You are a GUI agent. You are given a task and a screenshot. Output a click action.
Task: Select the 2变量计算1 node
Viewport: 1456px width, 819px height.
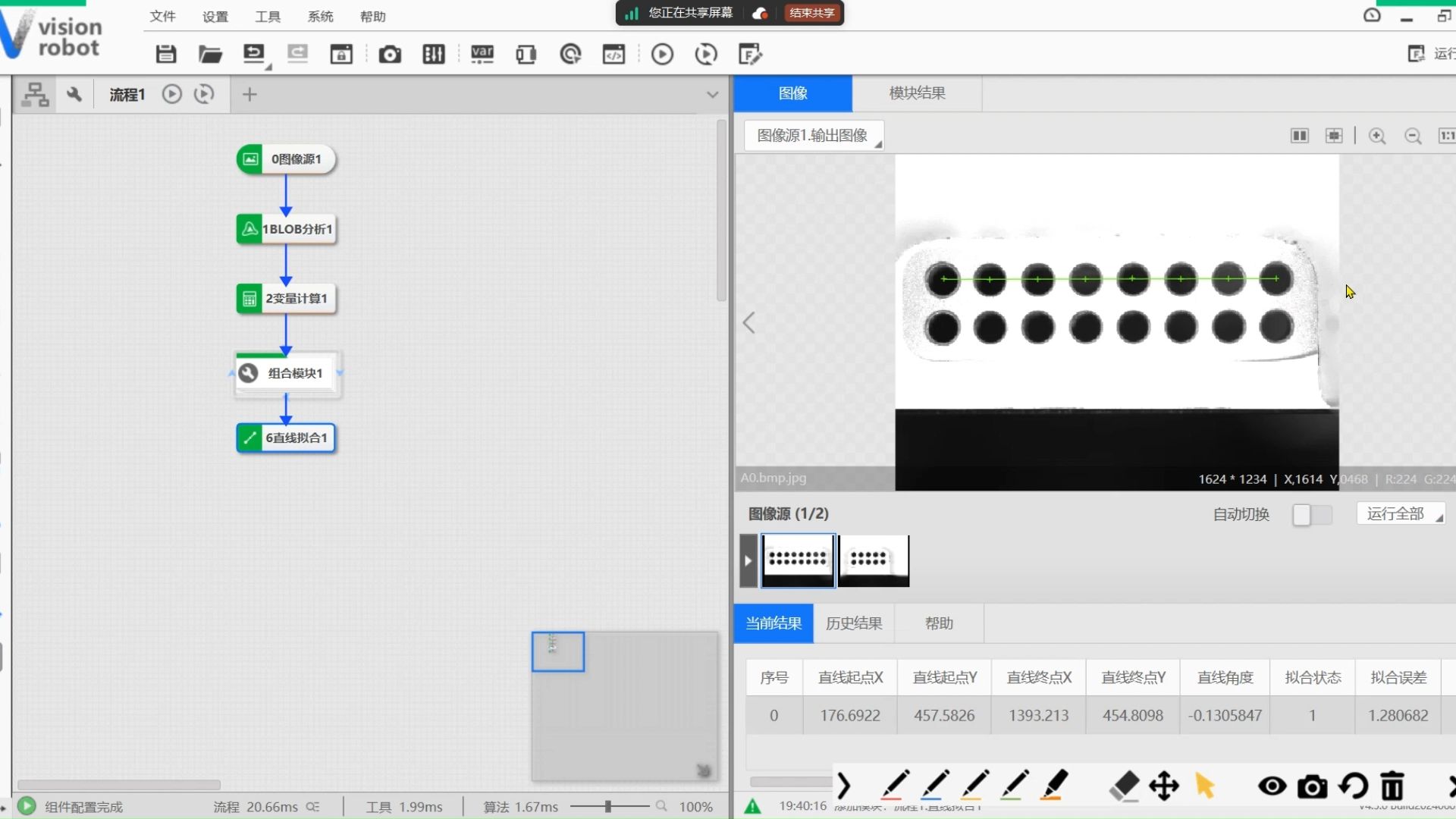click(x=286, y=299)
